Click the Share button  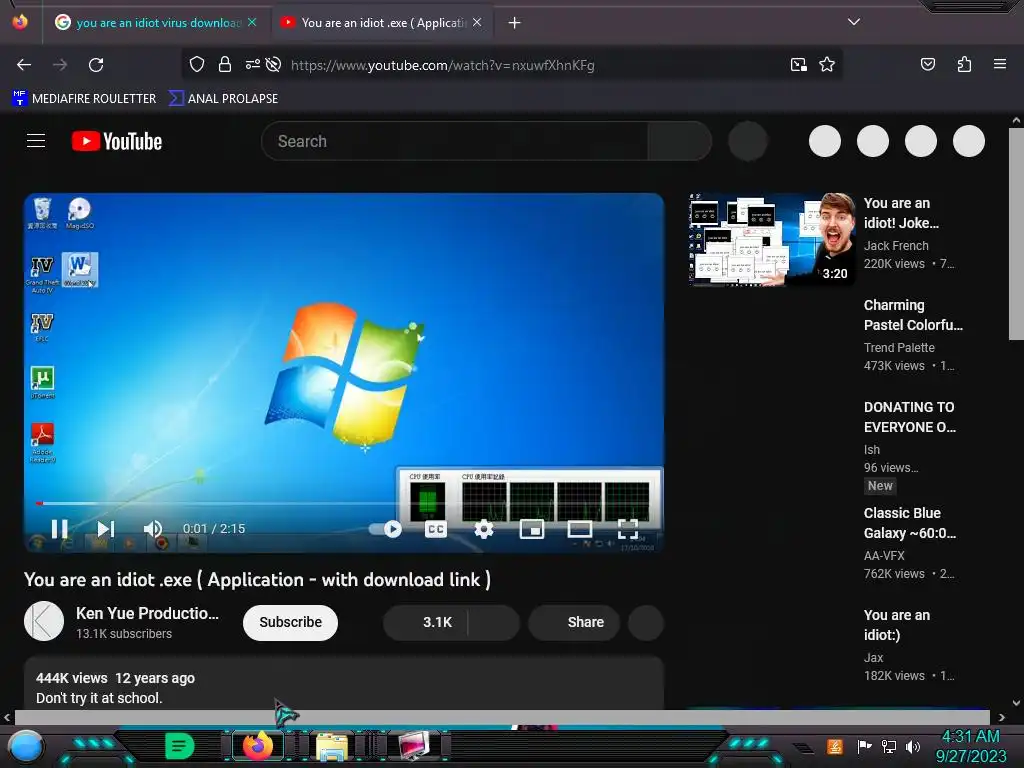(x=574, y=622)
